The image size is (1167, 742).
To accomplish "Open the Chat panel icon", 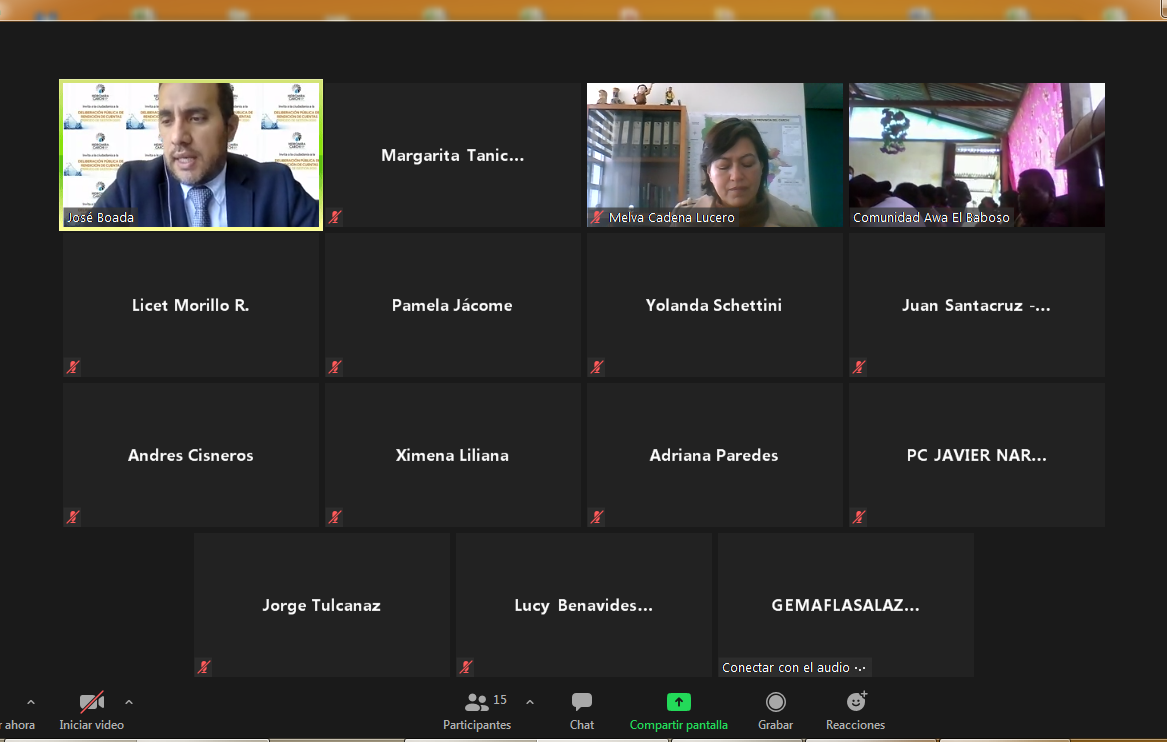I will pyautogui.click(x=582, y=702).
